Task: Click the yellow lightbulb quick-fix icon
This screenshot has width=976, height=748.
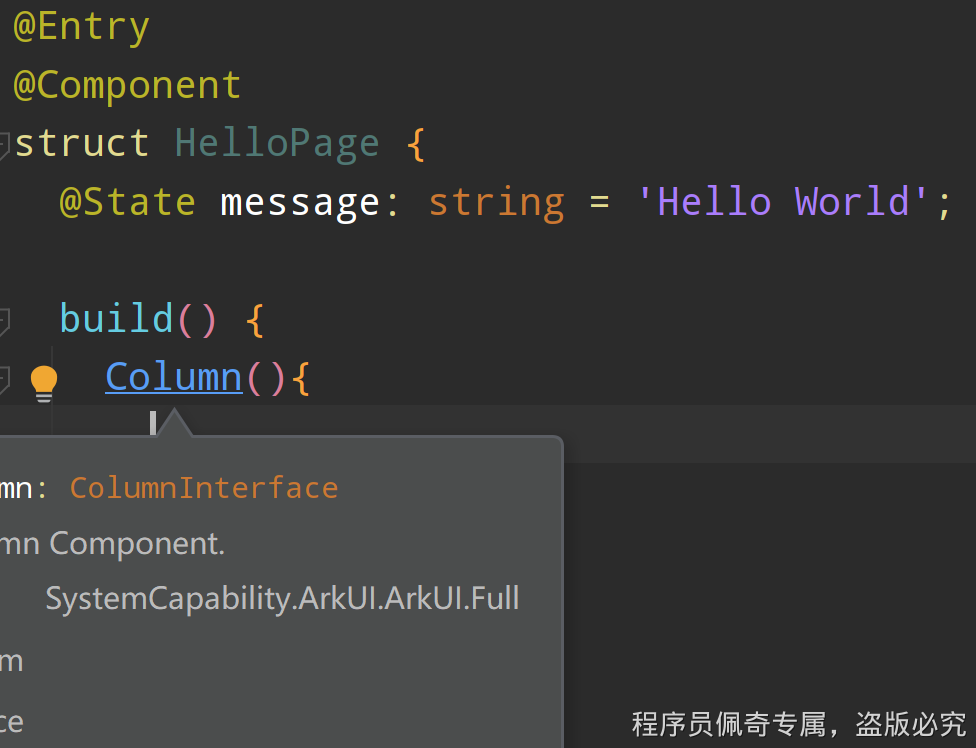Action: [x=43, y=382]
